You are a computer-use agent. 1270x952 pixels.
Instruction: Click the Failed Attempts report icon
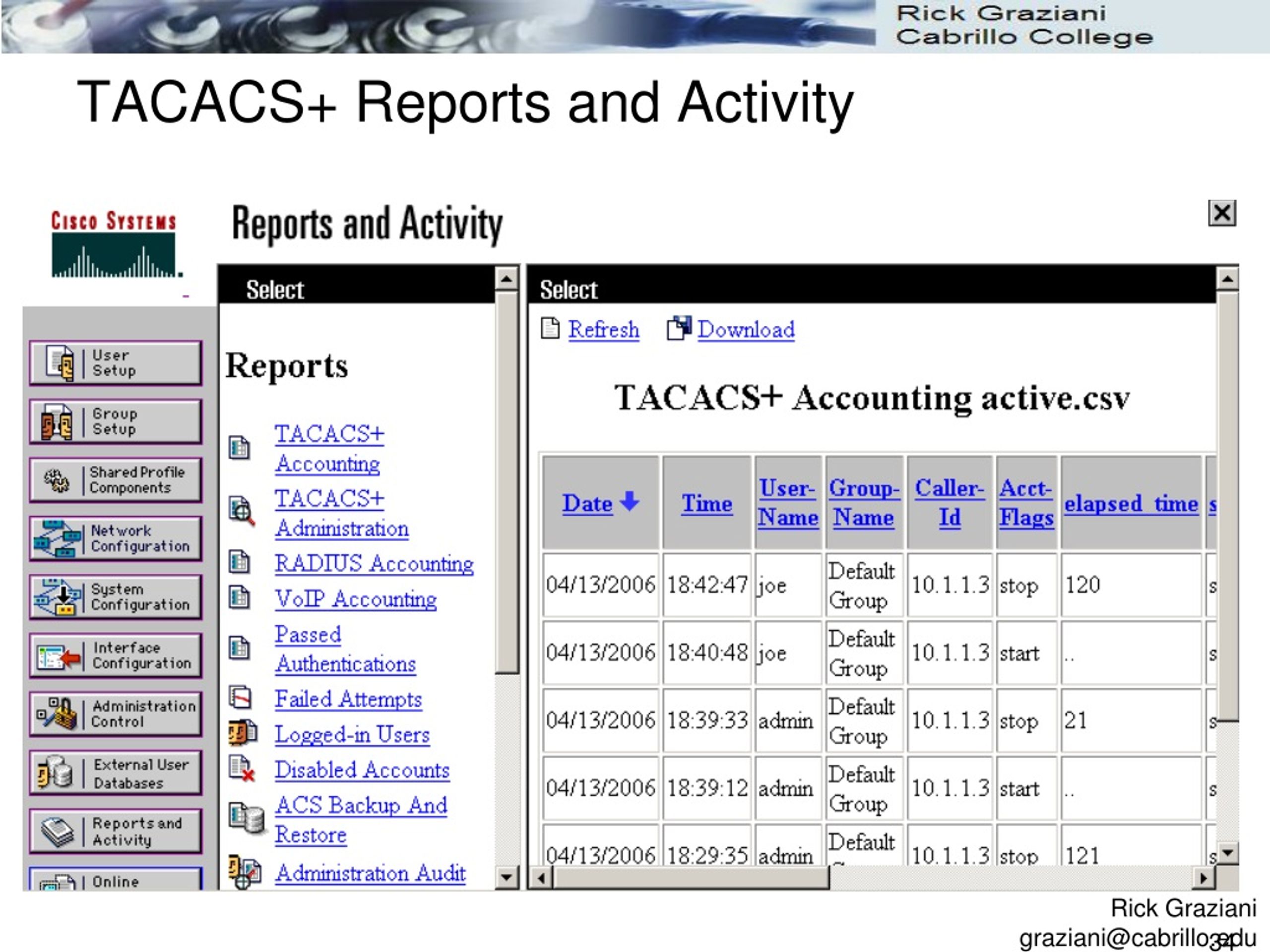point(240,697)
